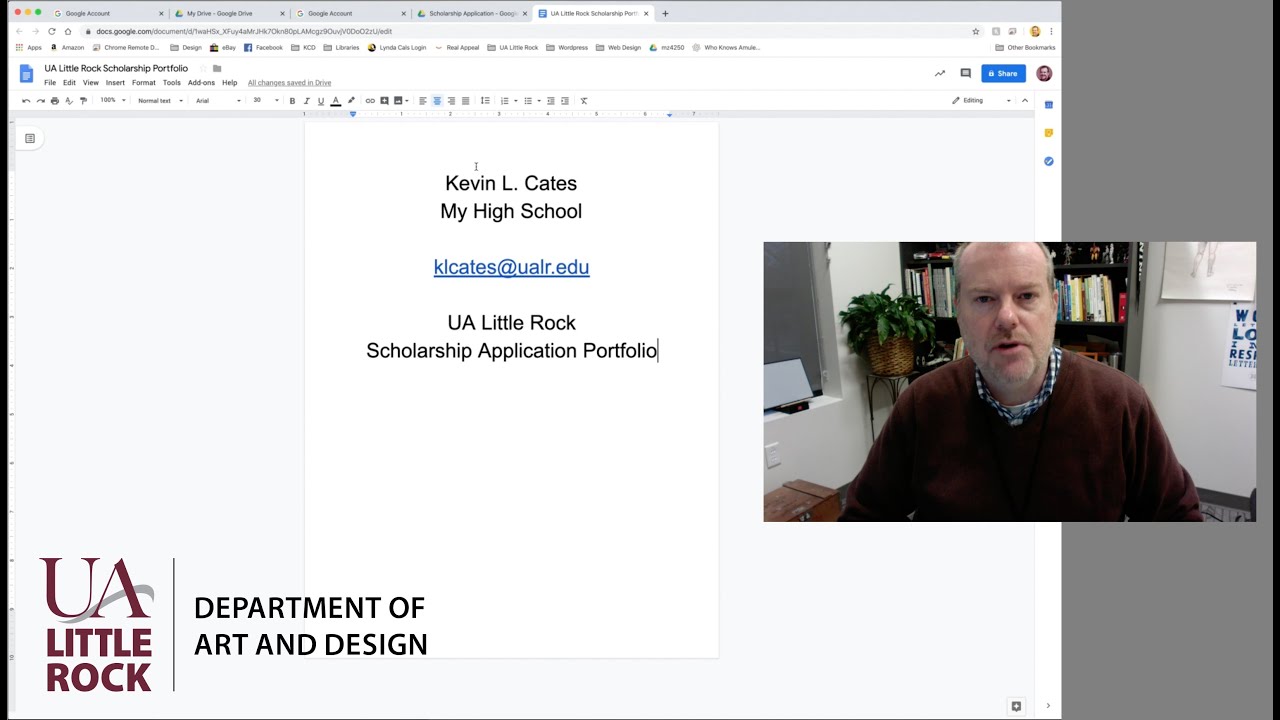The image size is (1280, 720).
Task: Open the Arial font dropdown
Action: (x=218, y=101)
